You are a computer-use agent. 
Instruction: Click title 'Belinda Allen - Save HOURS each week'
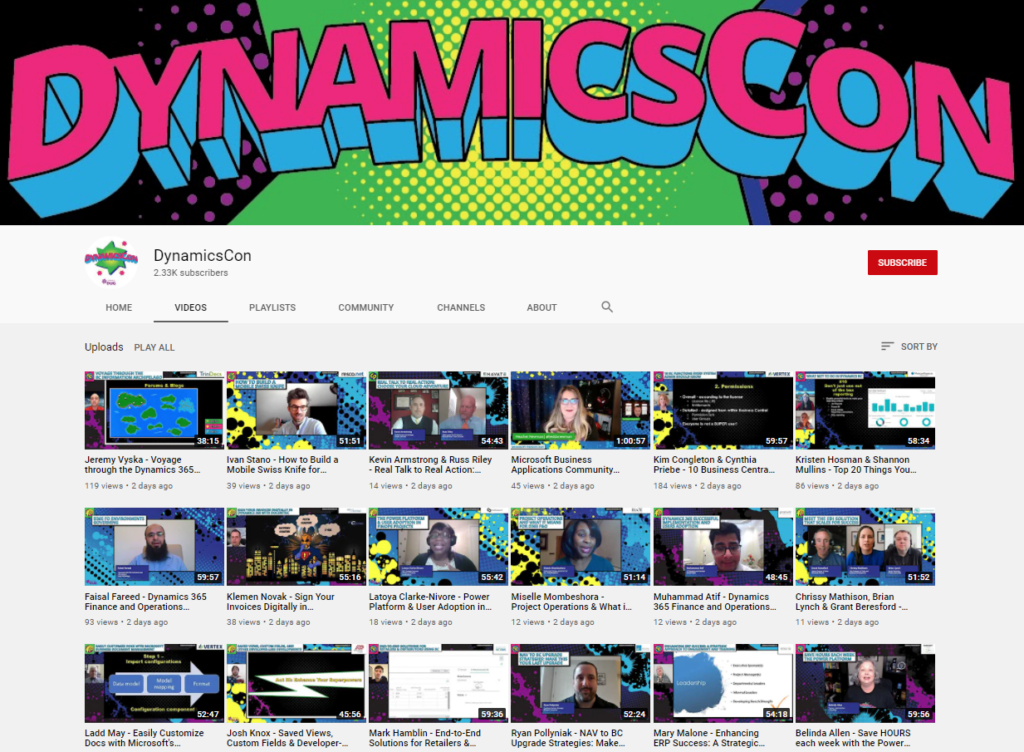pos(853,738)
